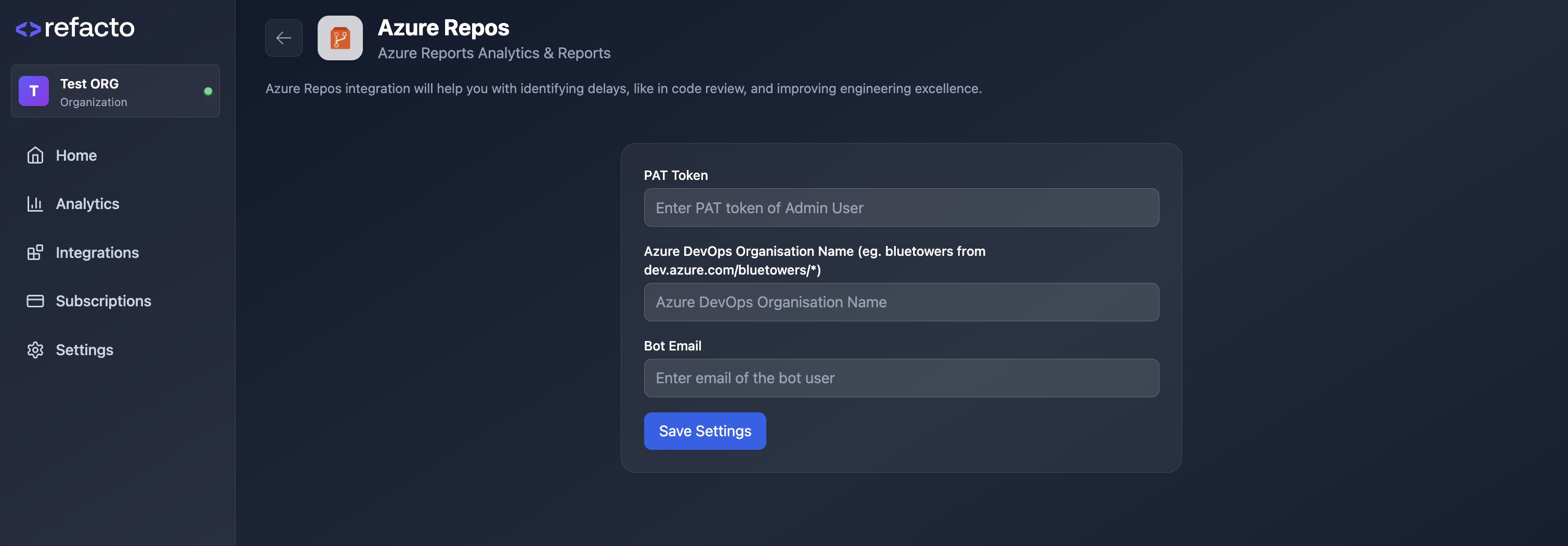Image resolution: width=1568 pixels, height=546 pixels.
Task: Focus the Azure DevOps Organisation Name field
Action: click(x=901, y=302)
